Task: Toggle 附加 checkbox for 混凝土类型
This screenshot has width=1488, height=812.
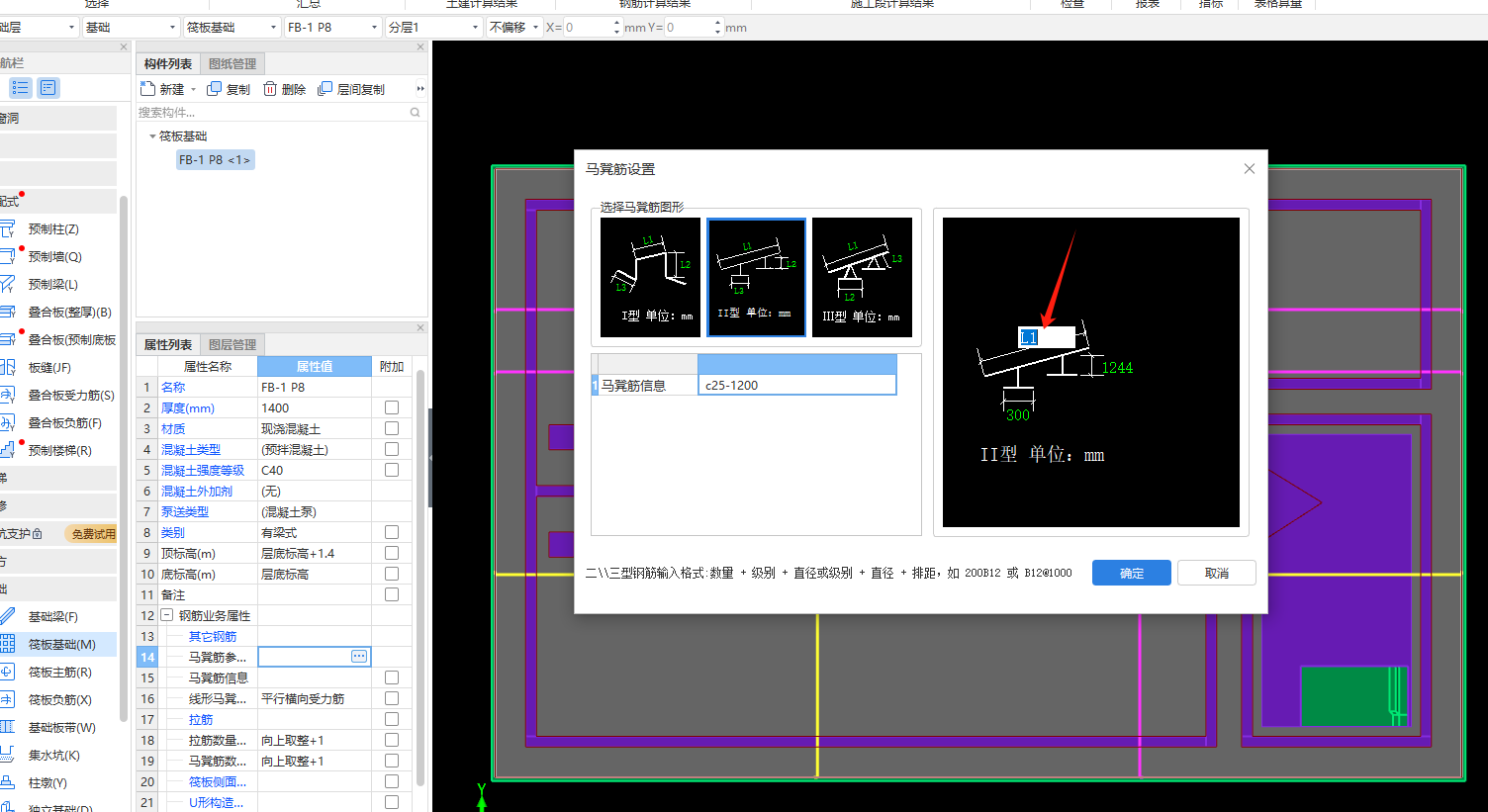Action: (x=392, y=449)
